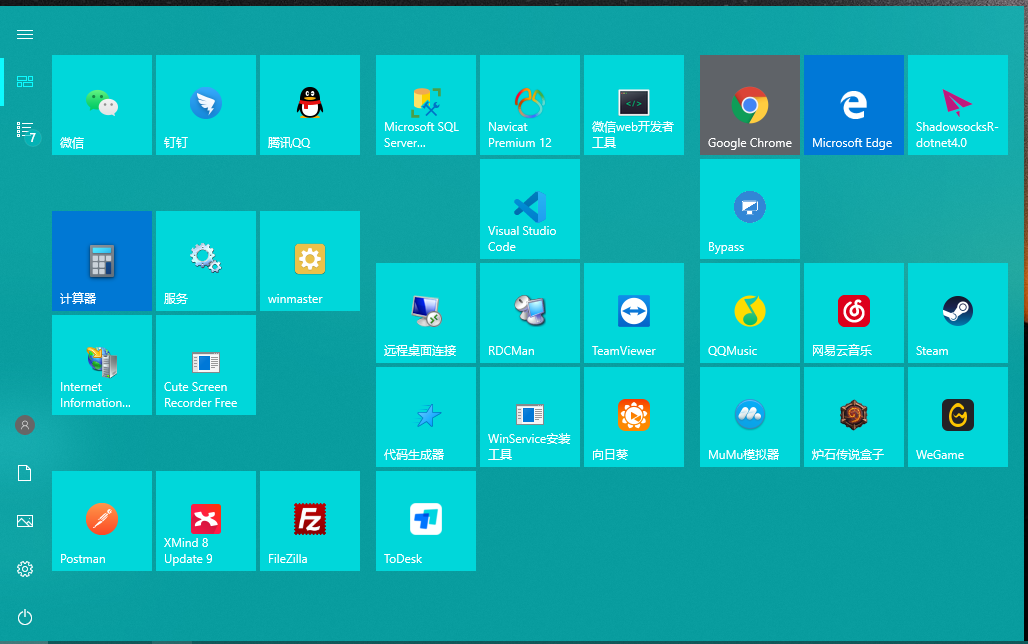Open the Power options button
The height and width of the screenshot is (644, 1028).
click(25, 617)
